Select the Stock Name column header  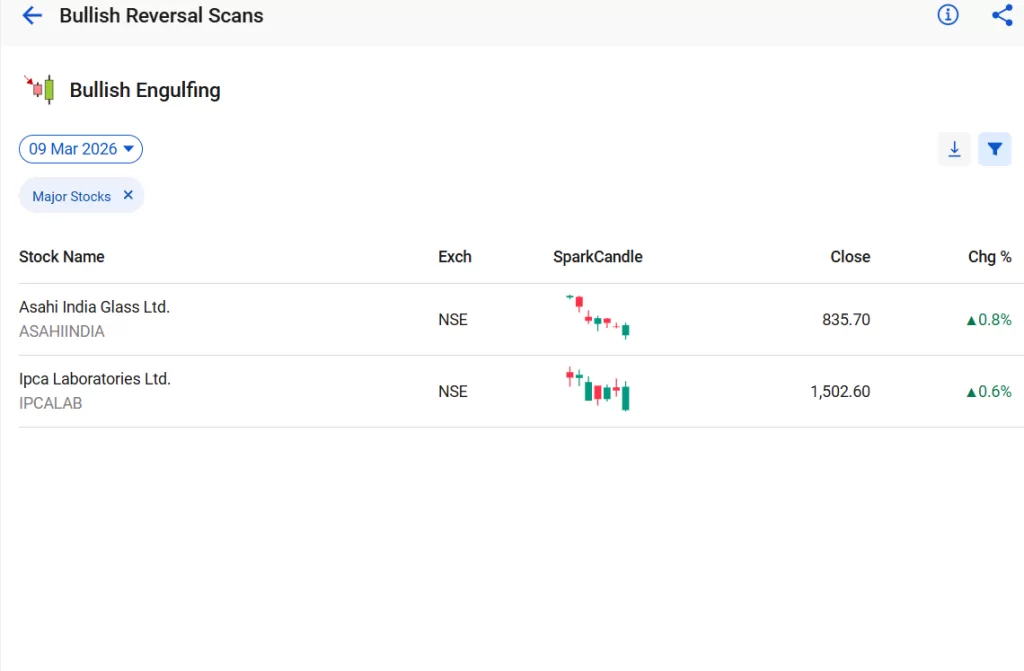(61, 257)
